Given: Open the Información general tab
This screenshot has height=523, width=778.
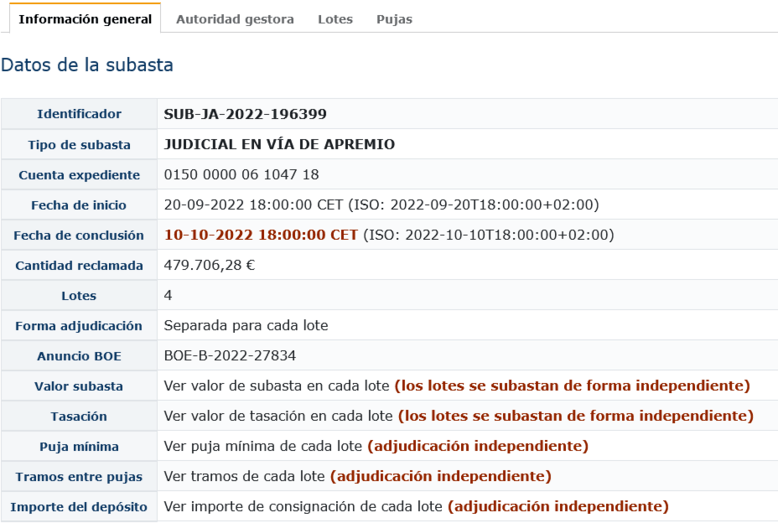Looking at the screenshot, I should click(85, 19).
